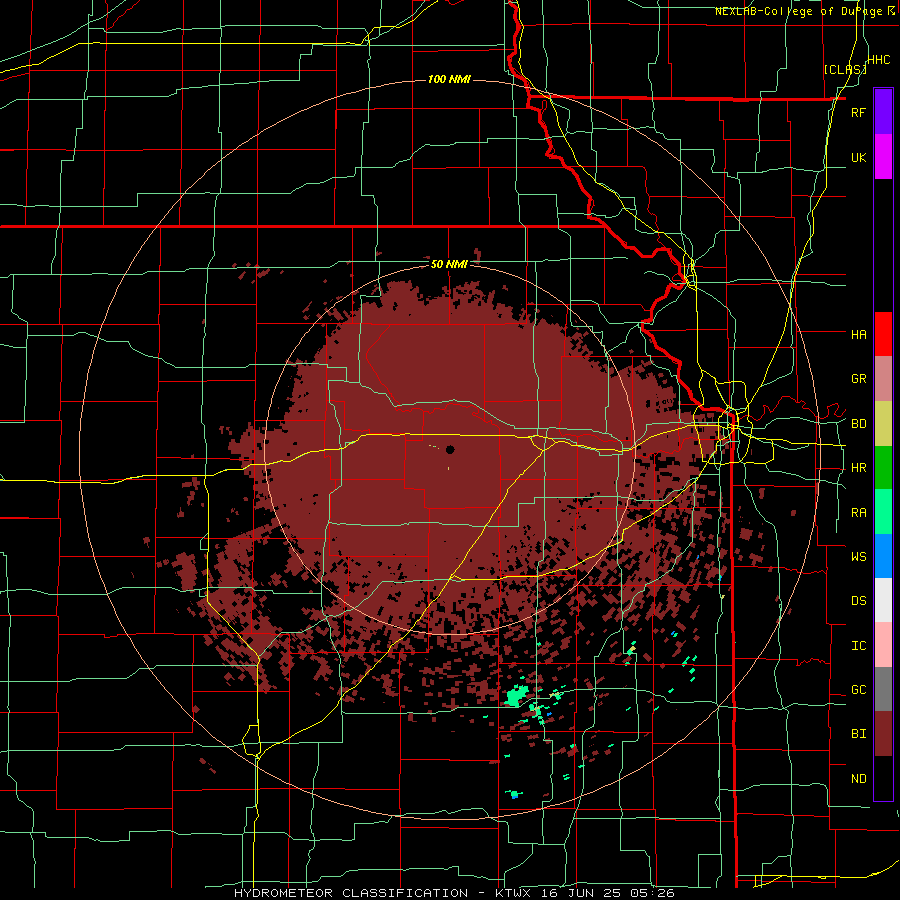Click the '100 NMI' range ring label

[449, 79]
